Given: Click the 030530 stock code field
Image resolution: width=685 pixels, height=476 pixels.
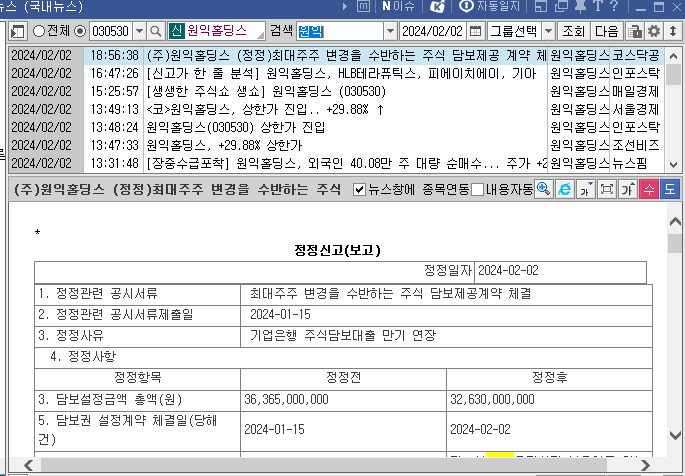Looking at the screenshot, I should pyautogui.click(x=111, y=31).
